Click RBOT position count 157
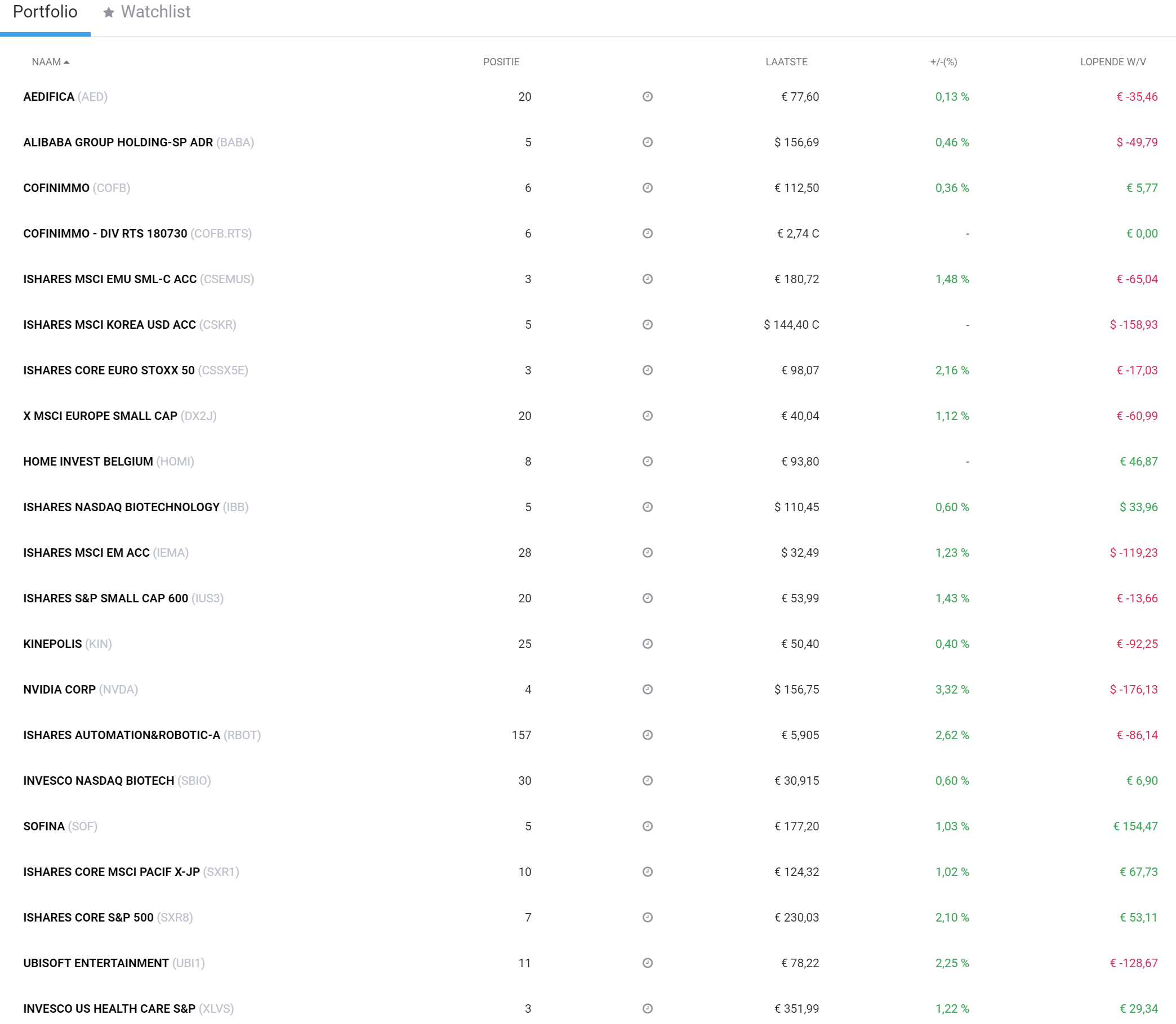This screenshot has height=1024, width=1176. 522,735
